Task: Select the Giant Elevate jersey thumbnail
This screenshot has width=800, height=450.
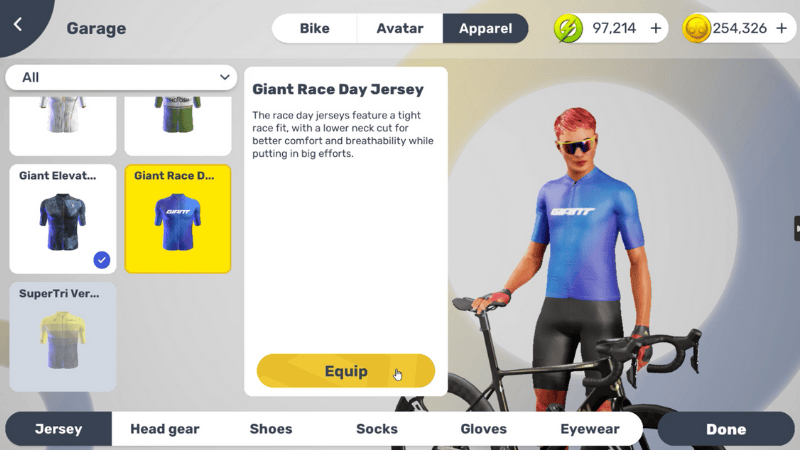Action: point(63,219)
